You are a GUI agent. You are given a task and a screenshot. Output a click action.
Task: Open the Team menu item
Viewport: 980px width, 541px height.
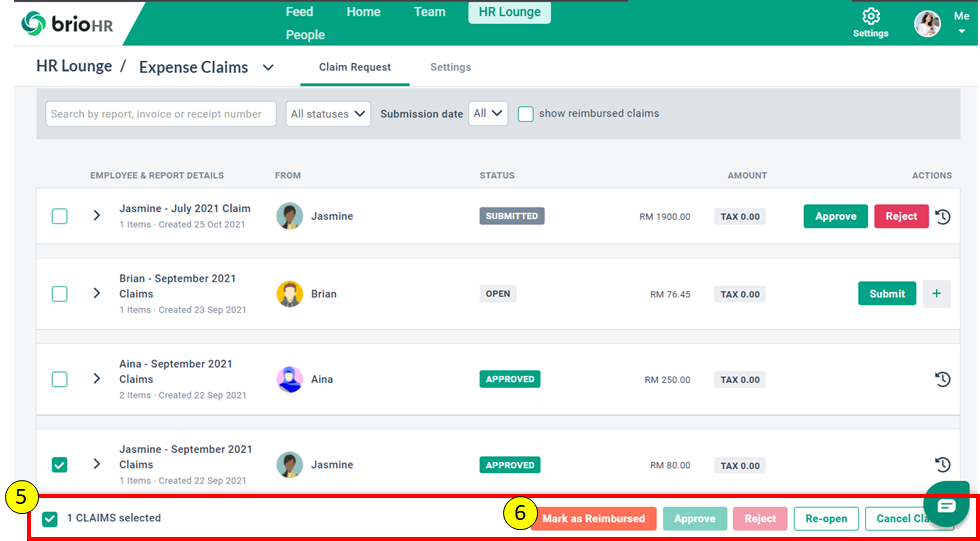coord(429,12)
